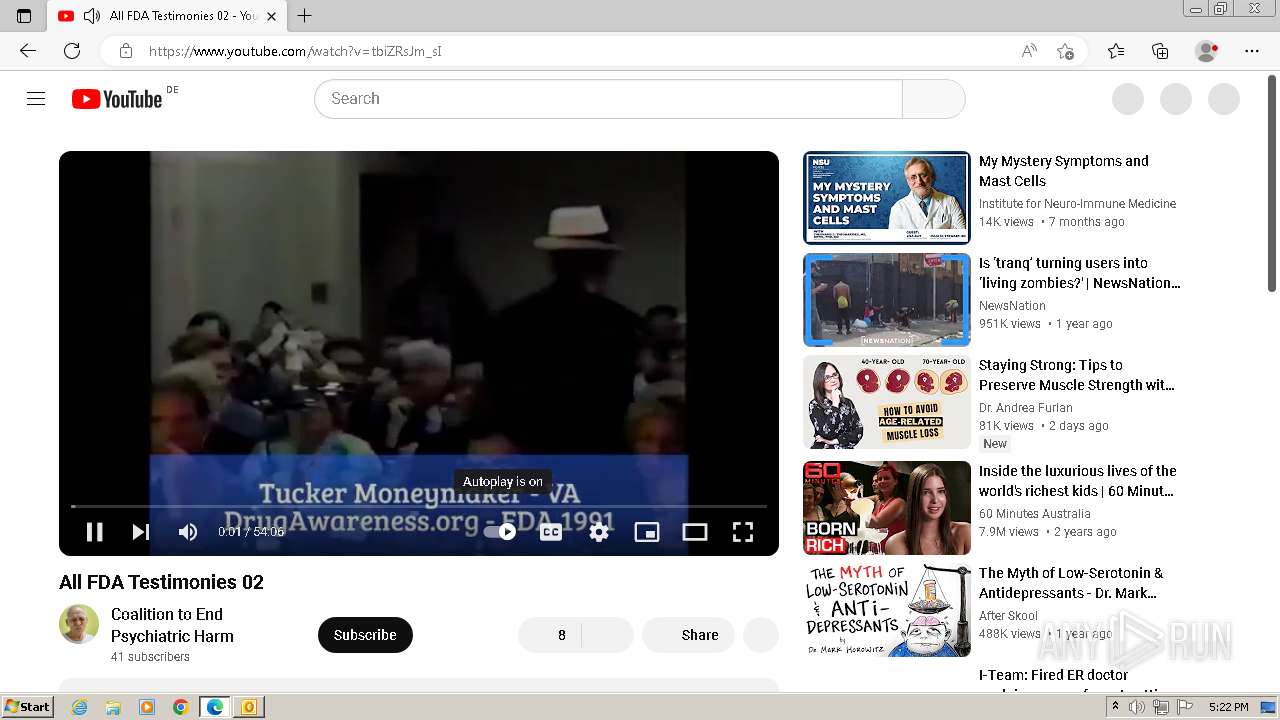The height and width of the screenshot is (720, 1280).
Task: Seek on the video progress bar
Action: pyautogui.click(x=419, y=506)
